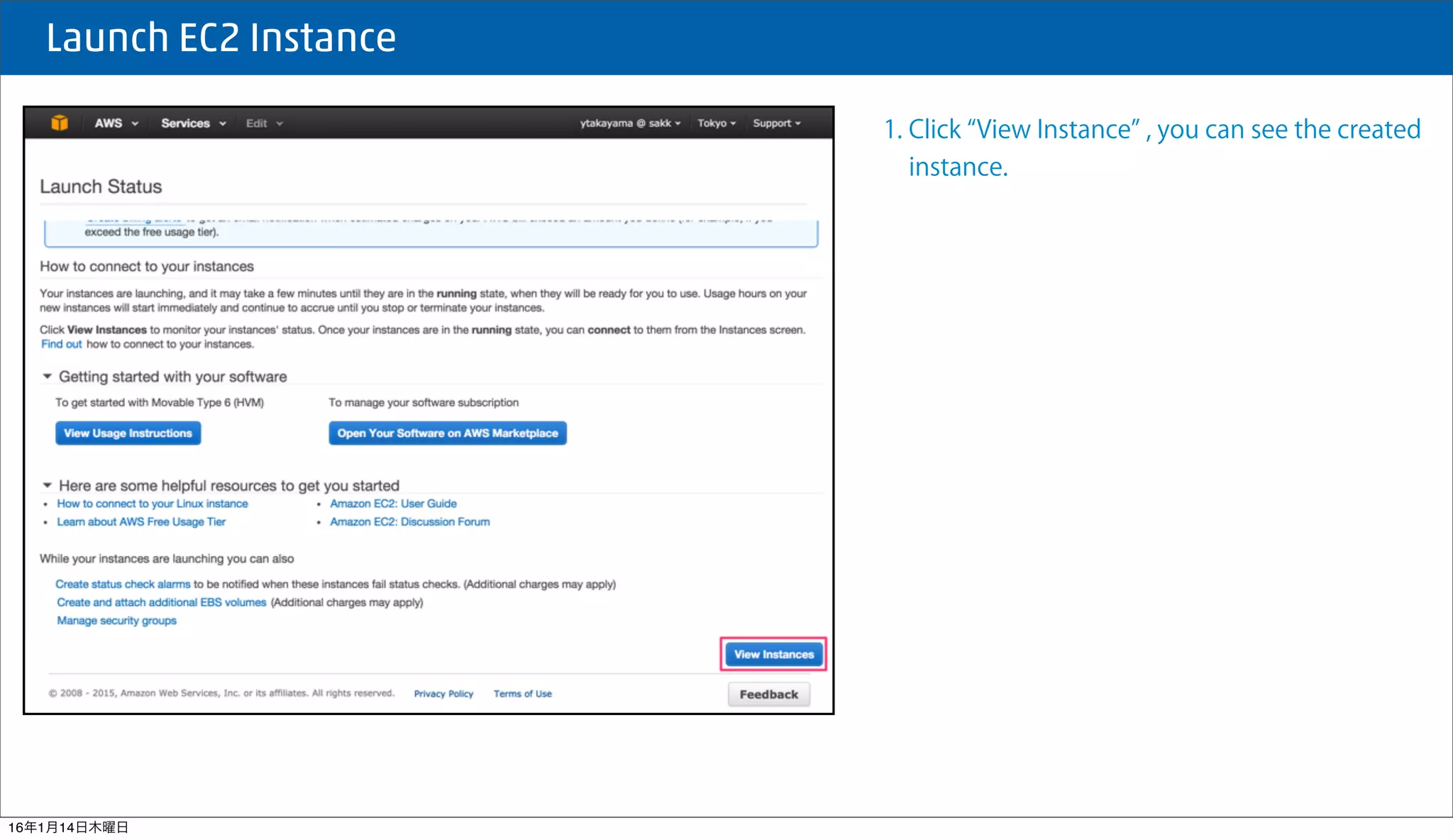Image resolution: width=1453 pixels, height=840 pixels.
Task: Open Learn about AWS Free Usage Tier
Action: (x=141, y=522)
